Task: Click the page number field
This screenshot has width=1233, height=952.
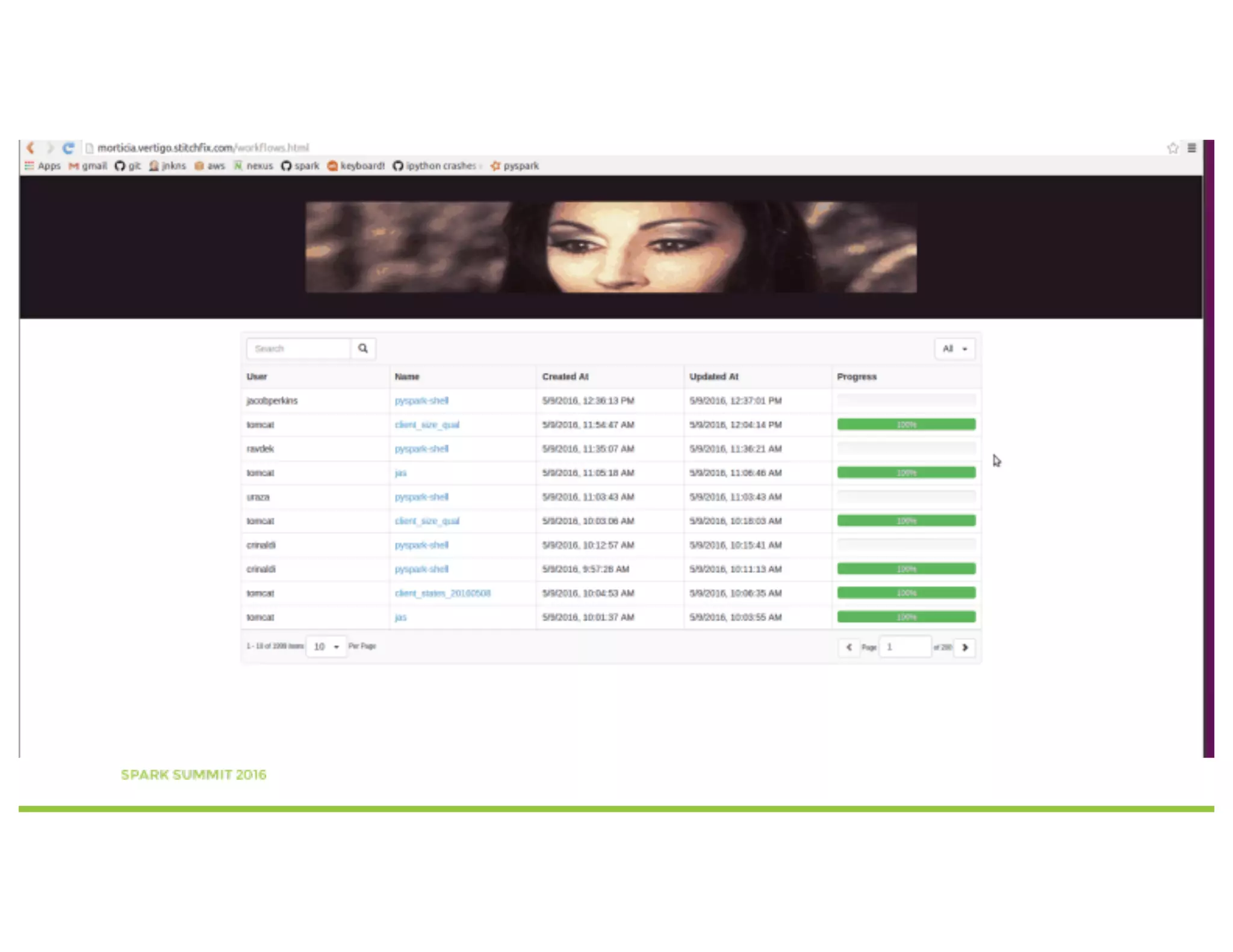Action: click(x=904, y=647)
